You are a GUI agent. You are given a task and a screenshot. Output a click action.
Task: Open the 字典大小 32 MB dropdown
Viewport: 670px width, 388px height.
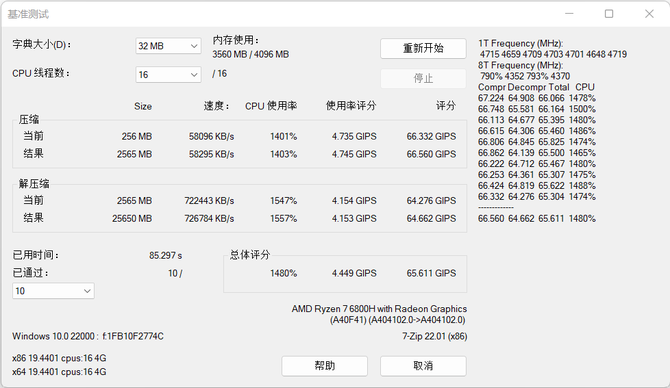coord(168,46)
